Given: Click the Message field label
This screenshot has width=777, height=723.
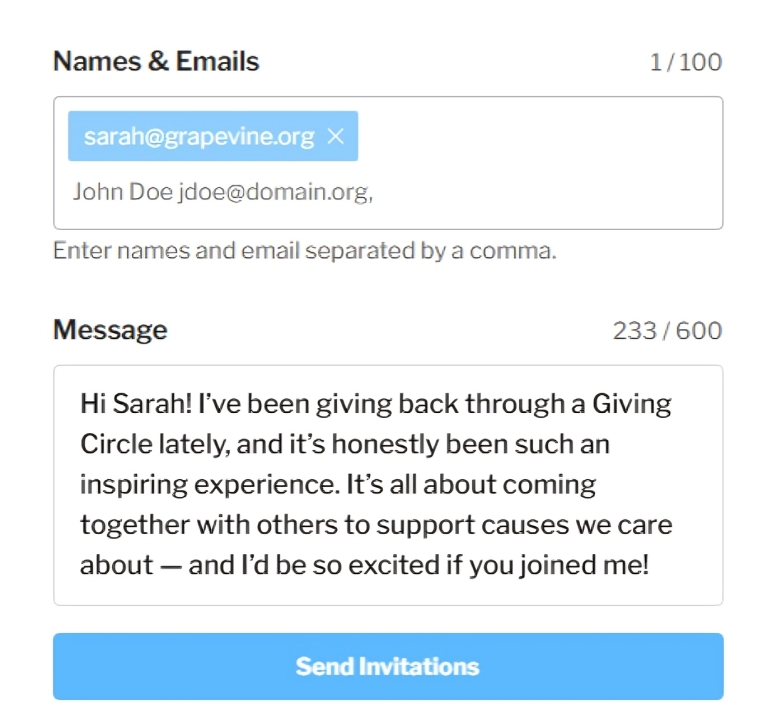Looking at the screenshot, I should click(110, 330).
